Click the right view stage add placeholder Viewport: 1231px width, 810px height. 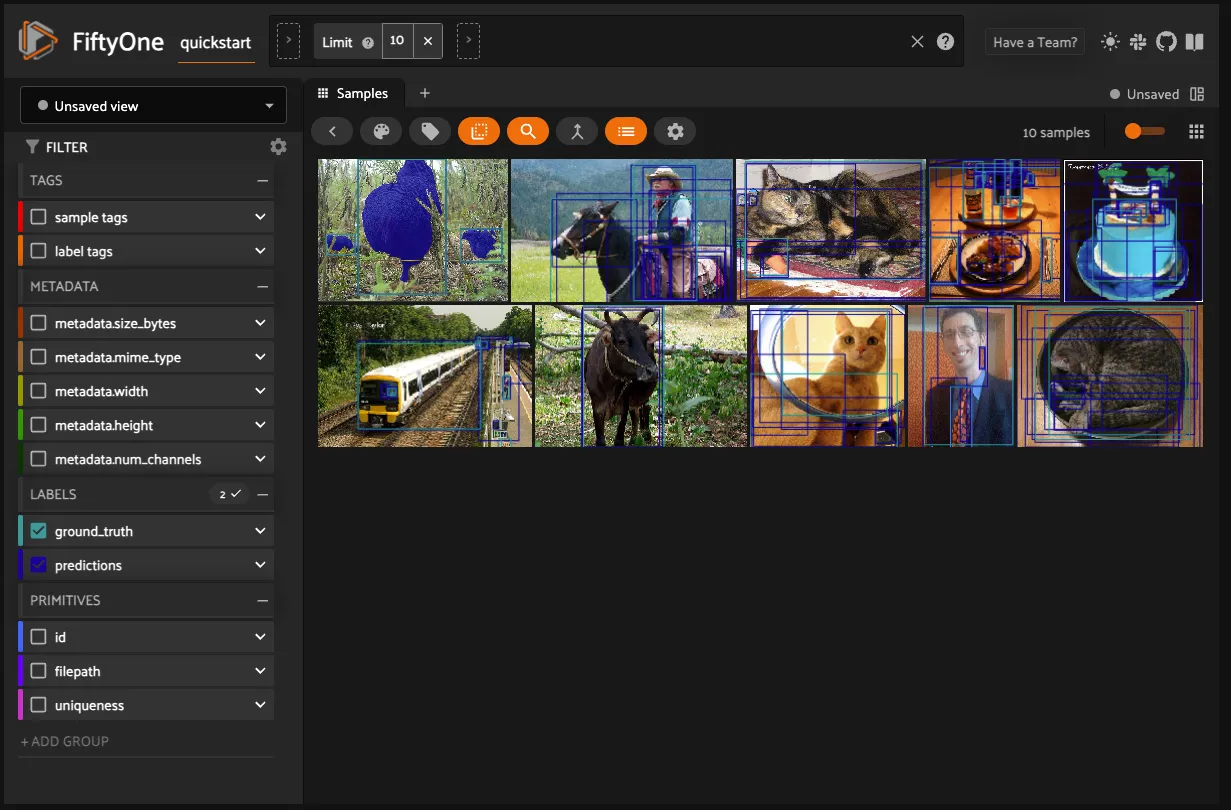click(468, 41)
